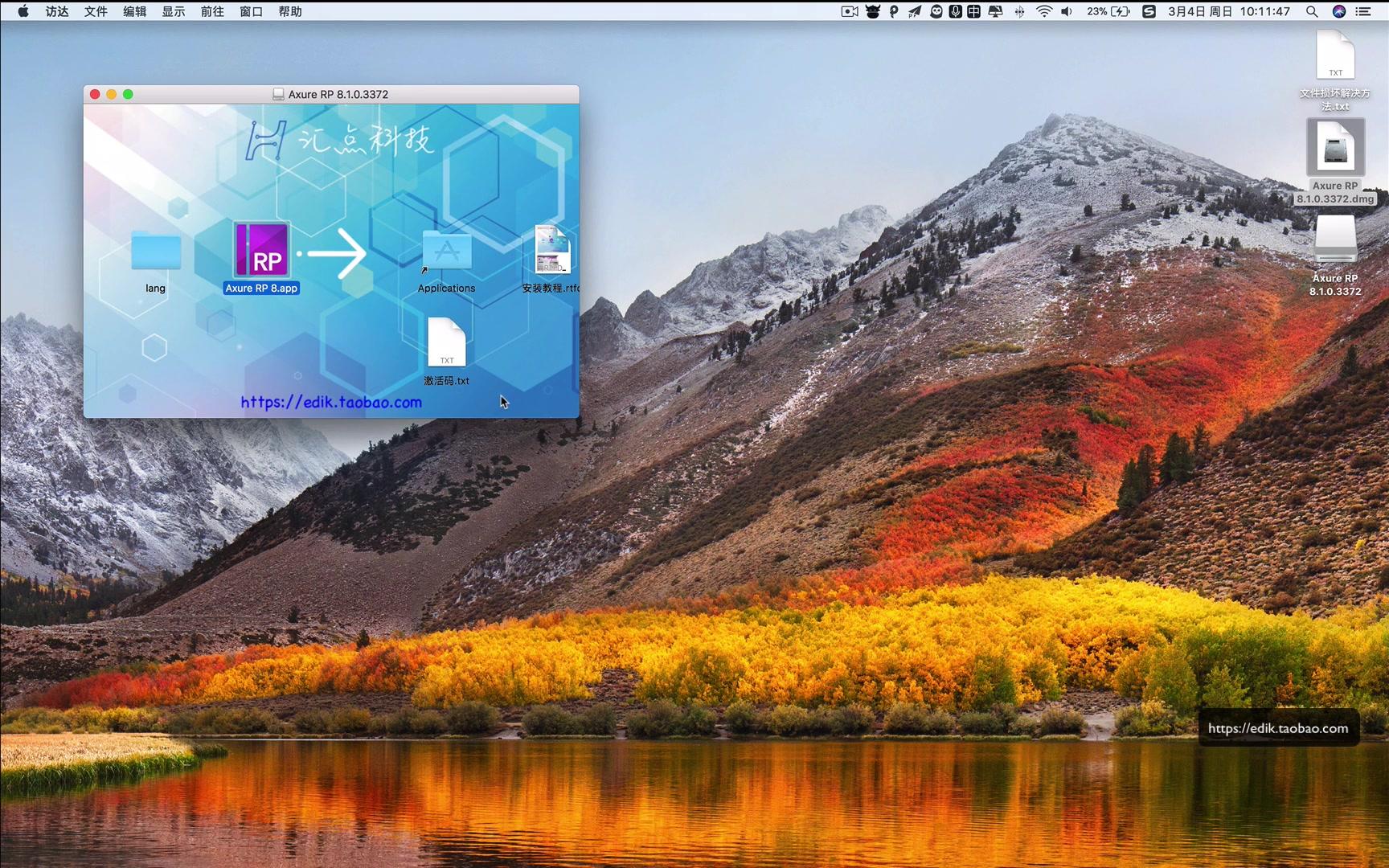Open the Wi-Fi status menu
1389x868 pixels.
pyautogui.click(x=1044, y=11)
